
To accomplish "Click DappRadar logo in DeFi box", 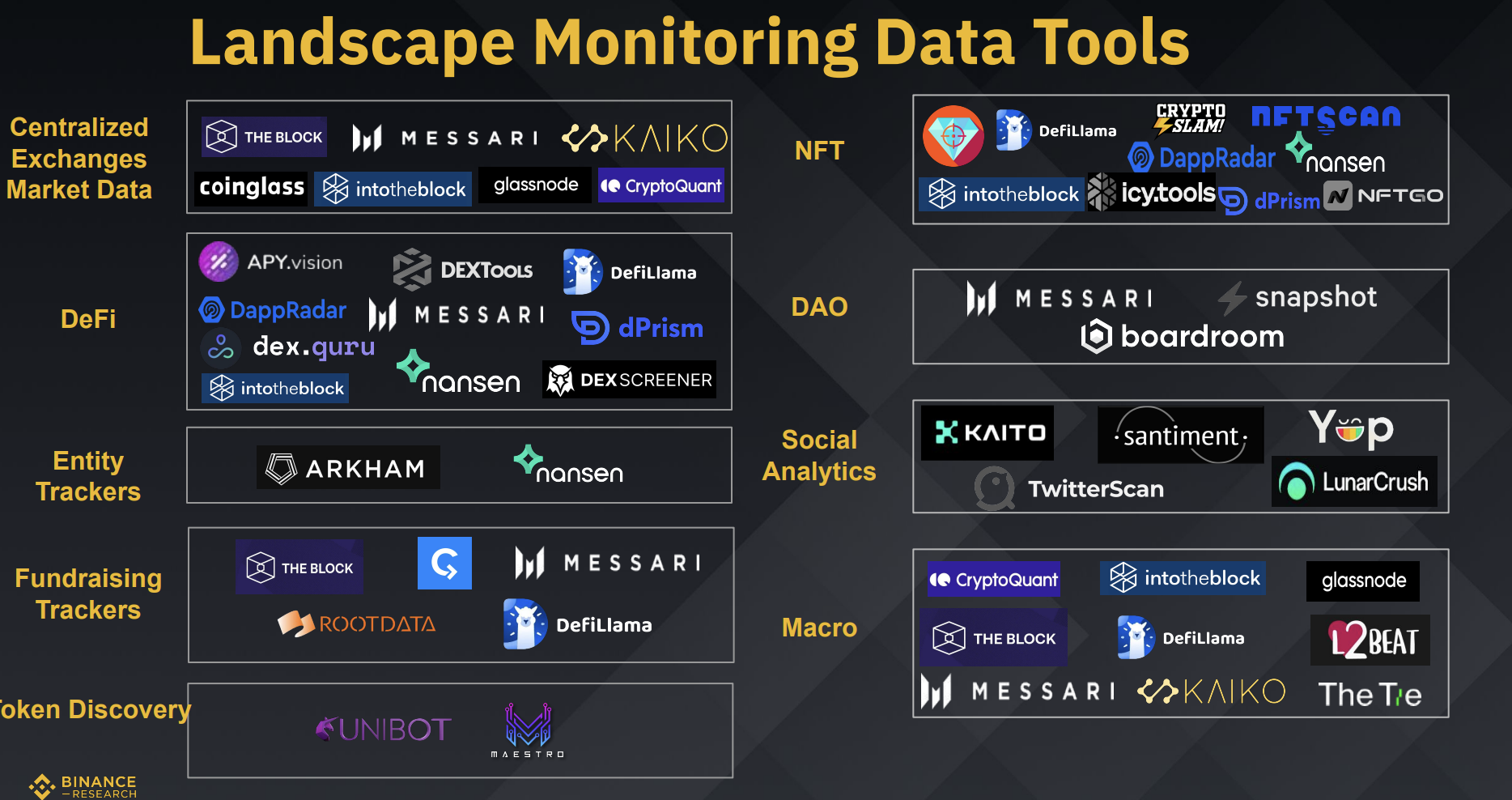I will tap(273, 309).
